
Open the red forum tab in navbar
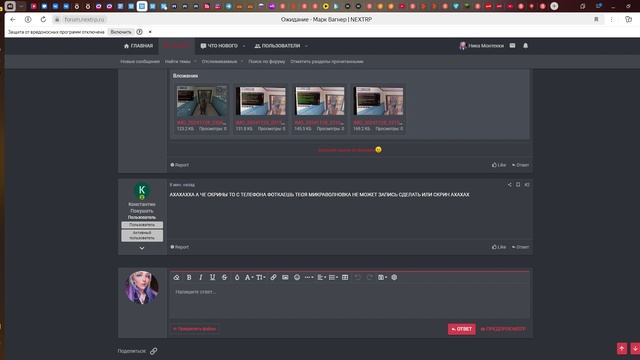pyautogui.click(x=177, y=46)
